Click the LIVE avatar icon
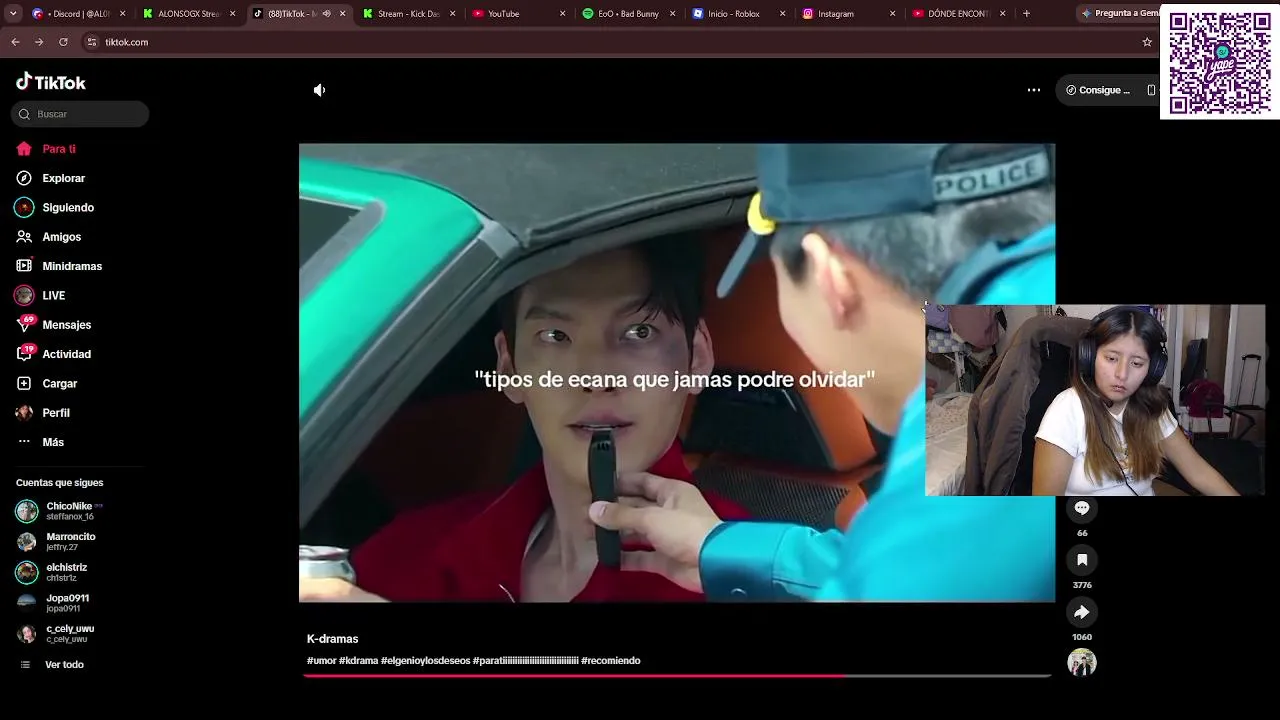The width and height of the screenshot is (1280, 720). [24, 295]
